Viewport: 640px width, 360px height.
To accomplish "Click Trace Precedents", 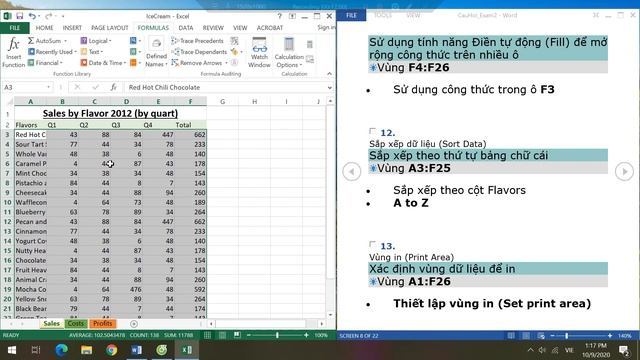I will (198, 41).
